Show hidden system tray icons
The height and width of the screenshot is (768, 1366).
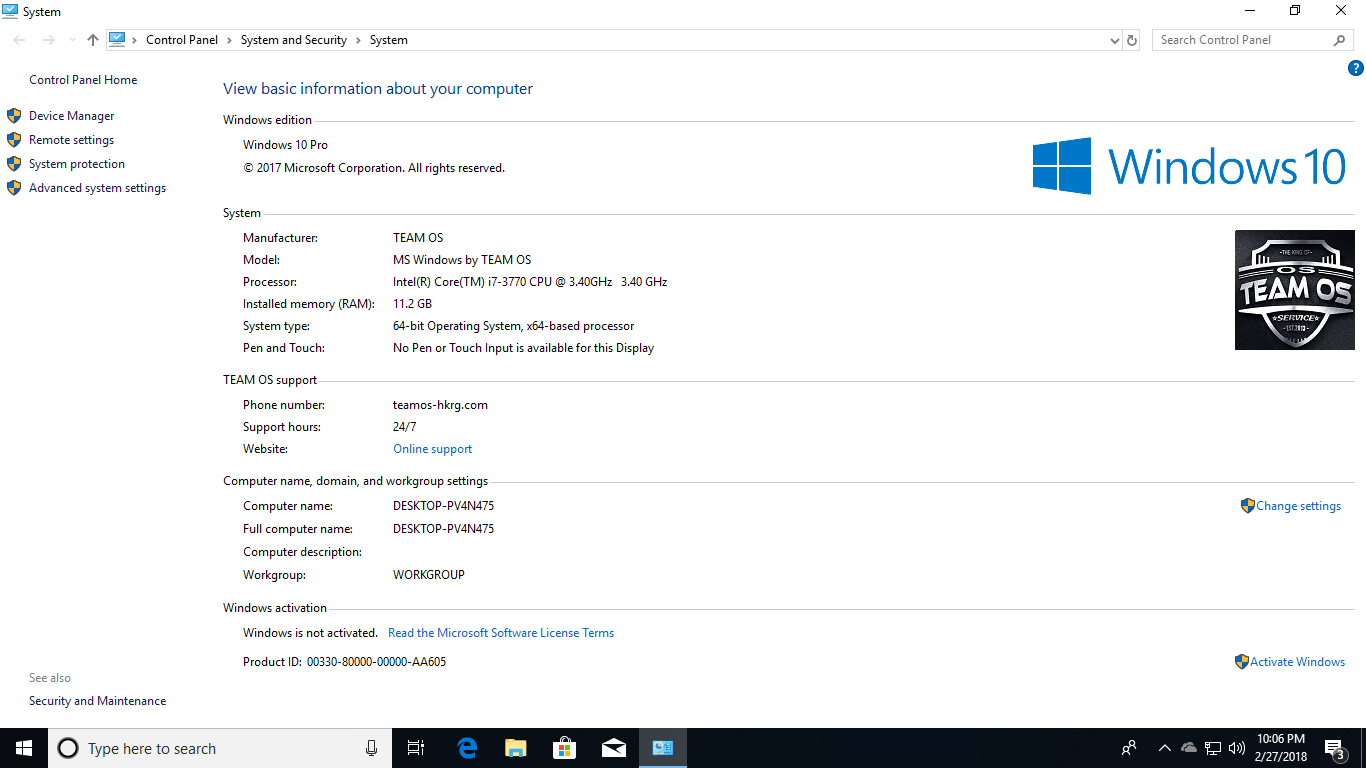[x=1164, y=748]
